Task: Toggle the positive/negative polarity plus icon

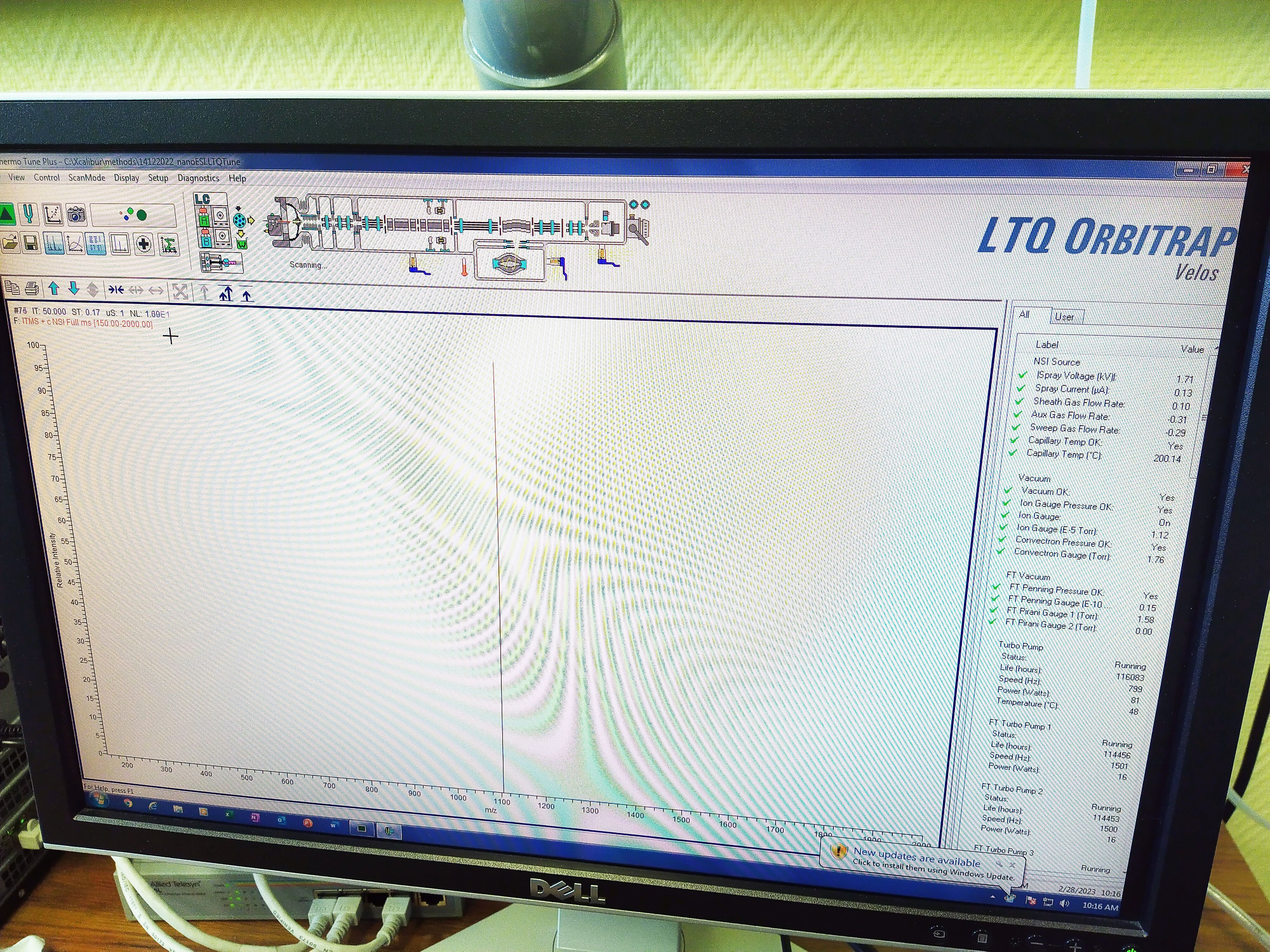Action: tap(144, 244)
